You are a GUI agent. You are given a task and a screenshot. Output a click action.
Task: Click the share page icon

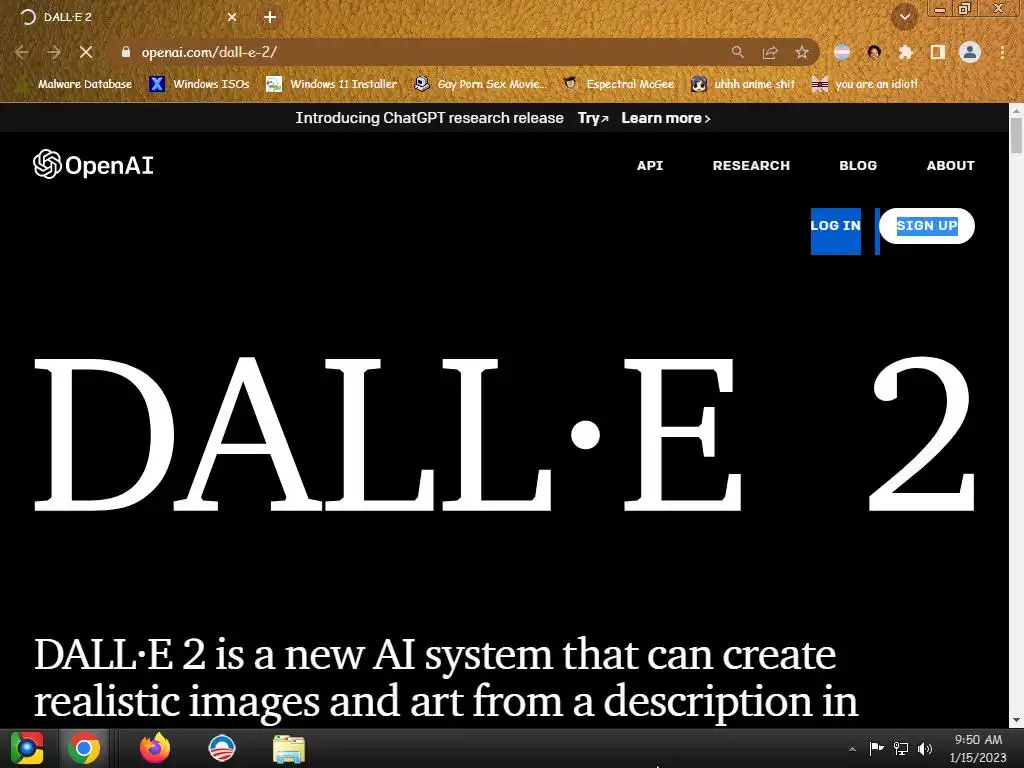pyautogui.click(x=770, y=52)
